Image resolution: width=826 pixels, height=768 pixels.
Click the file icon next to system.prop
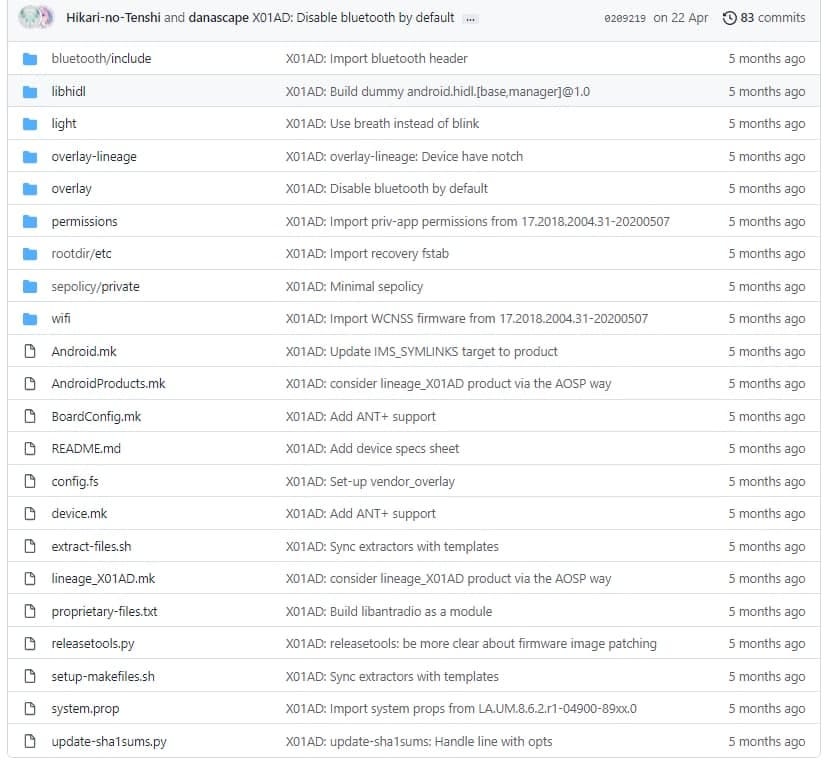[x=30, y=709]
